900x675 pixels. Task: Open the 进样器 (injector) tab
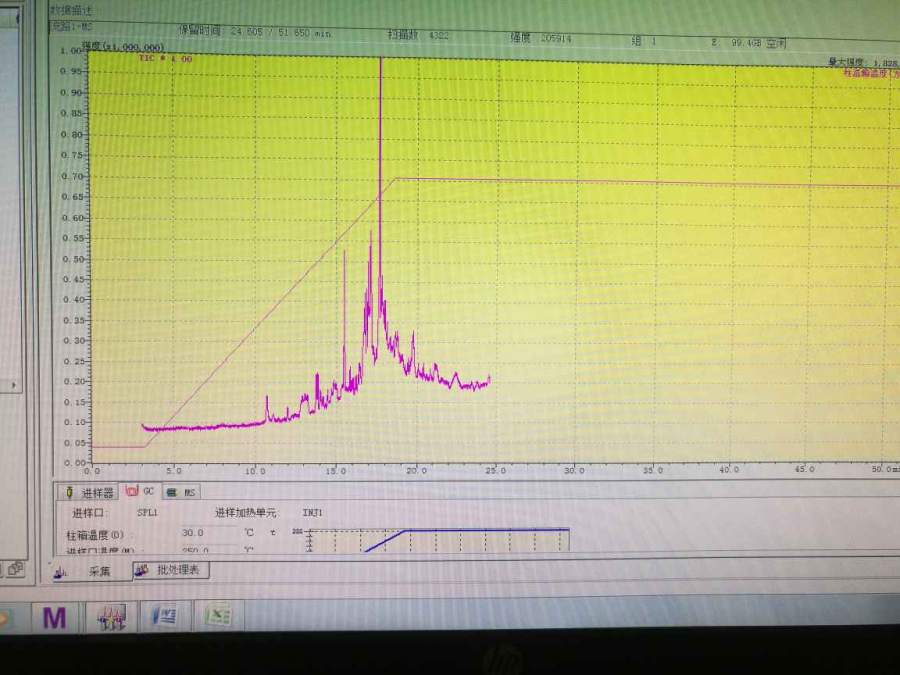88,492
